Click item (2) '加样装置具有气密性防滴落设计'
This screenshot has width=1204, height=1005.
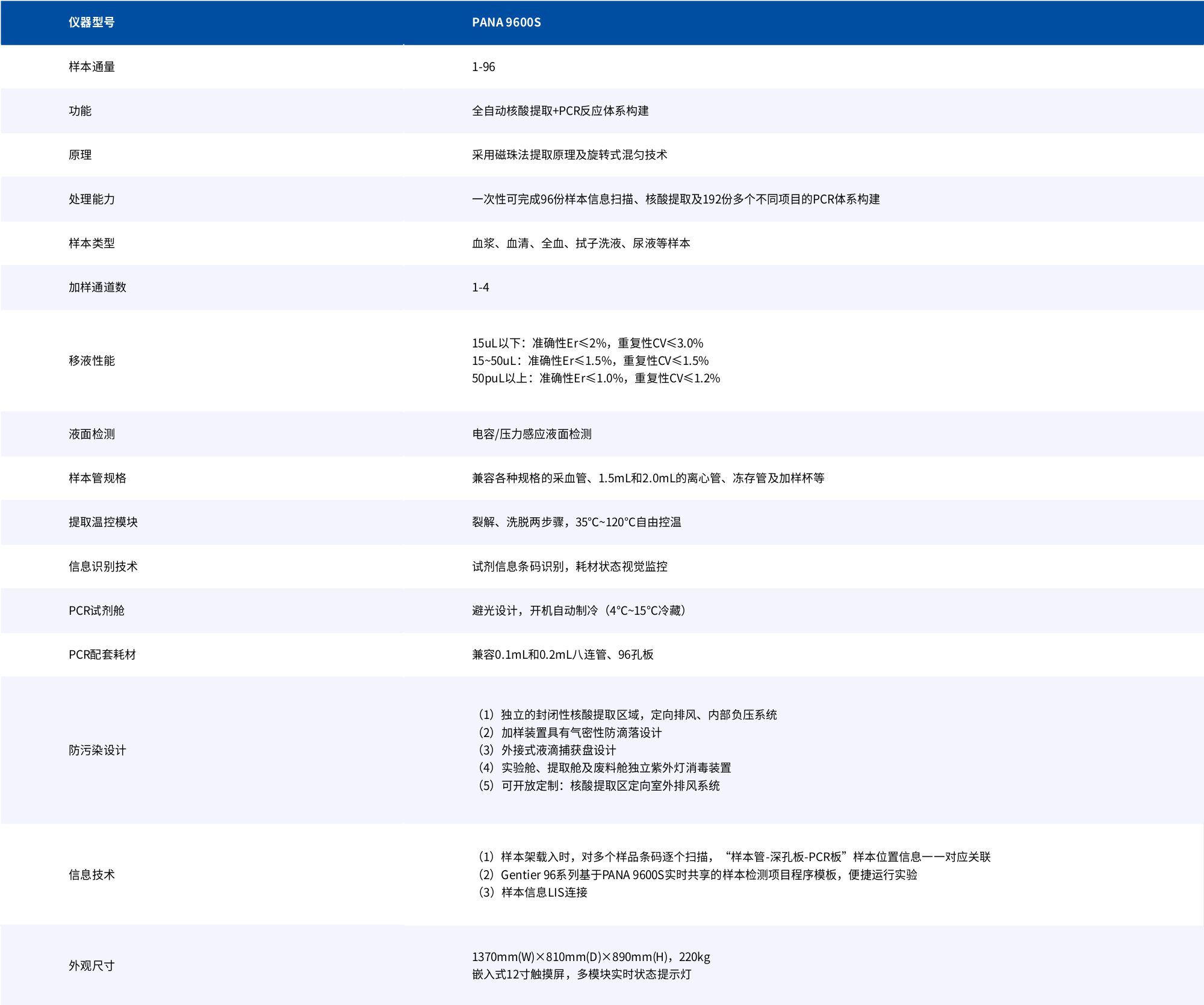coord(569,733)
